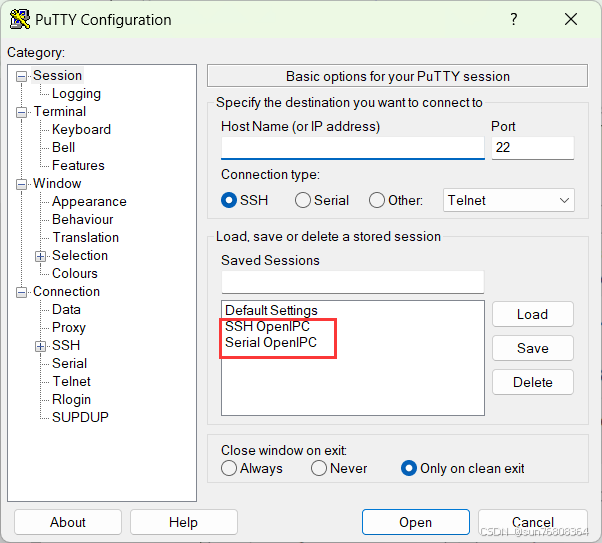Select the Other connection type radio button
This screenshot has width=602, height=543.
point(377,200)
